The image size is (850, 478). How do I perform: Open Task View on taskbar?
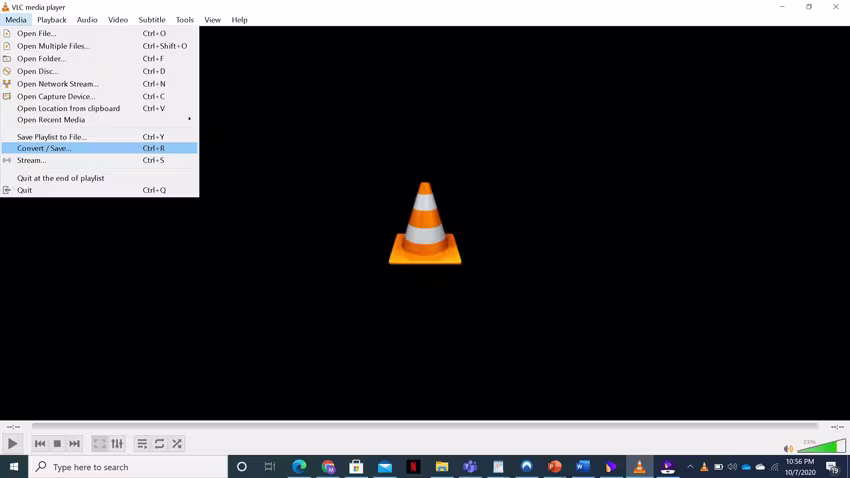pos(270,467)
